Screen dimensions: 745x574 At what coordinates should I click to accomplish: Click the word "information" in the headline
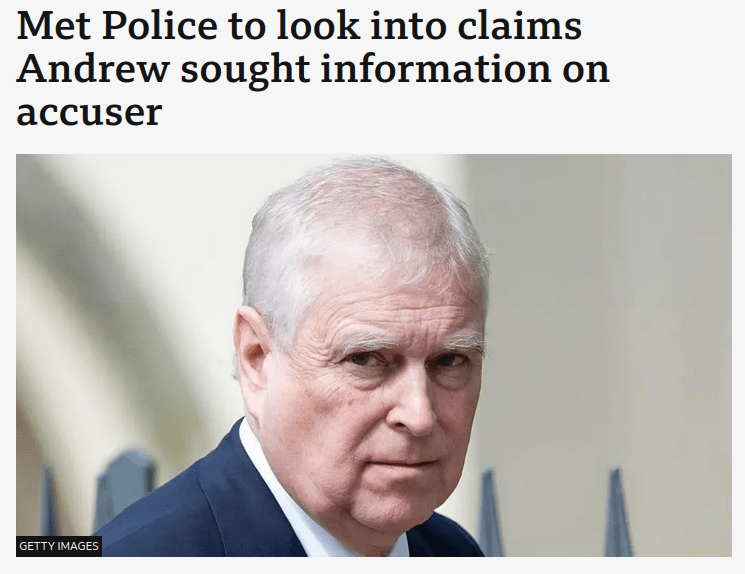pyautogui.click(x=435, y=69)
